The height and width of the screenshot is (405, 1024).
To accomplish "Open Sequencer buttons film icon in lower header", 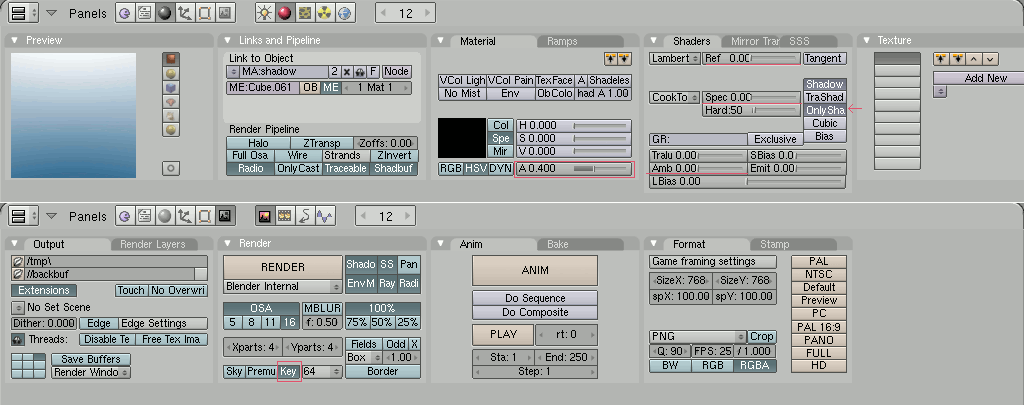I will (x=284, y=216).
